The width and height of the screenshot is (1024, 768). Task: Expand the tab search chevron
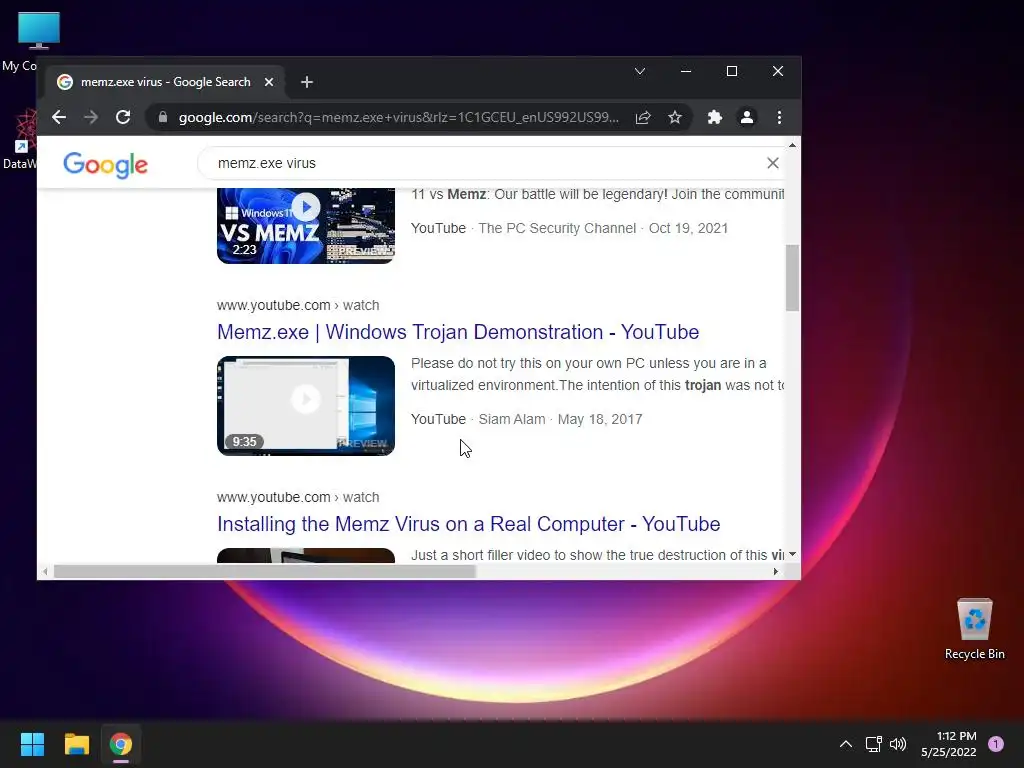pos(640,71)
